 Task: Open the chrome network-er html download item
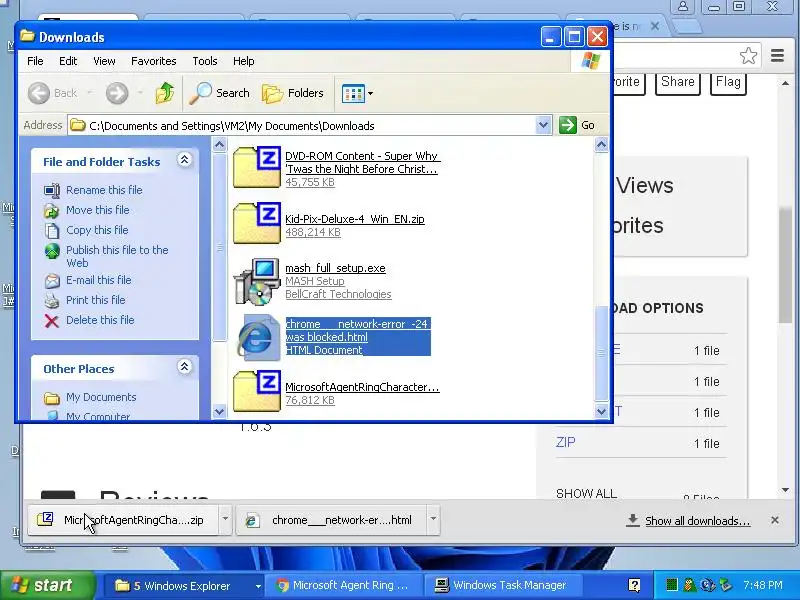(331, 520)
